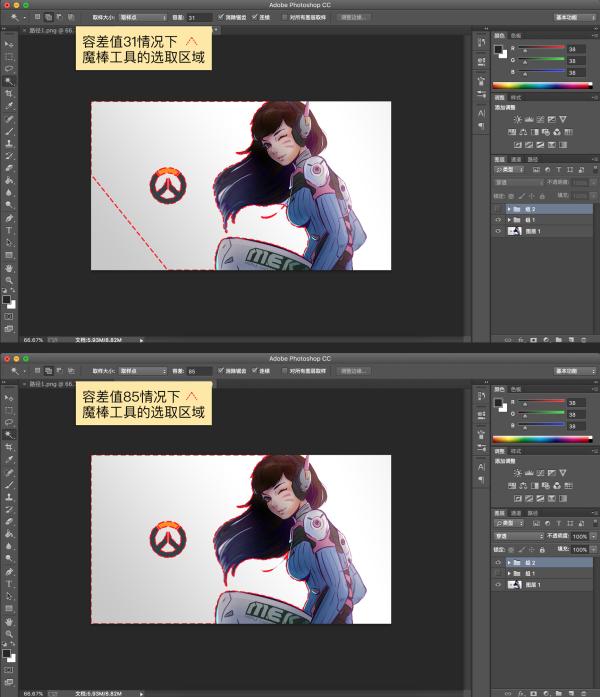Select the Eyedropper tool in the upper window
The width and height of the screenshot is (600, 697).
8,106
